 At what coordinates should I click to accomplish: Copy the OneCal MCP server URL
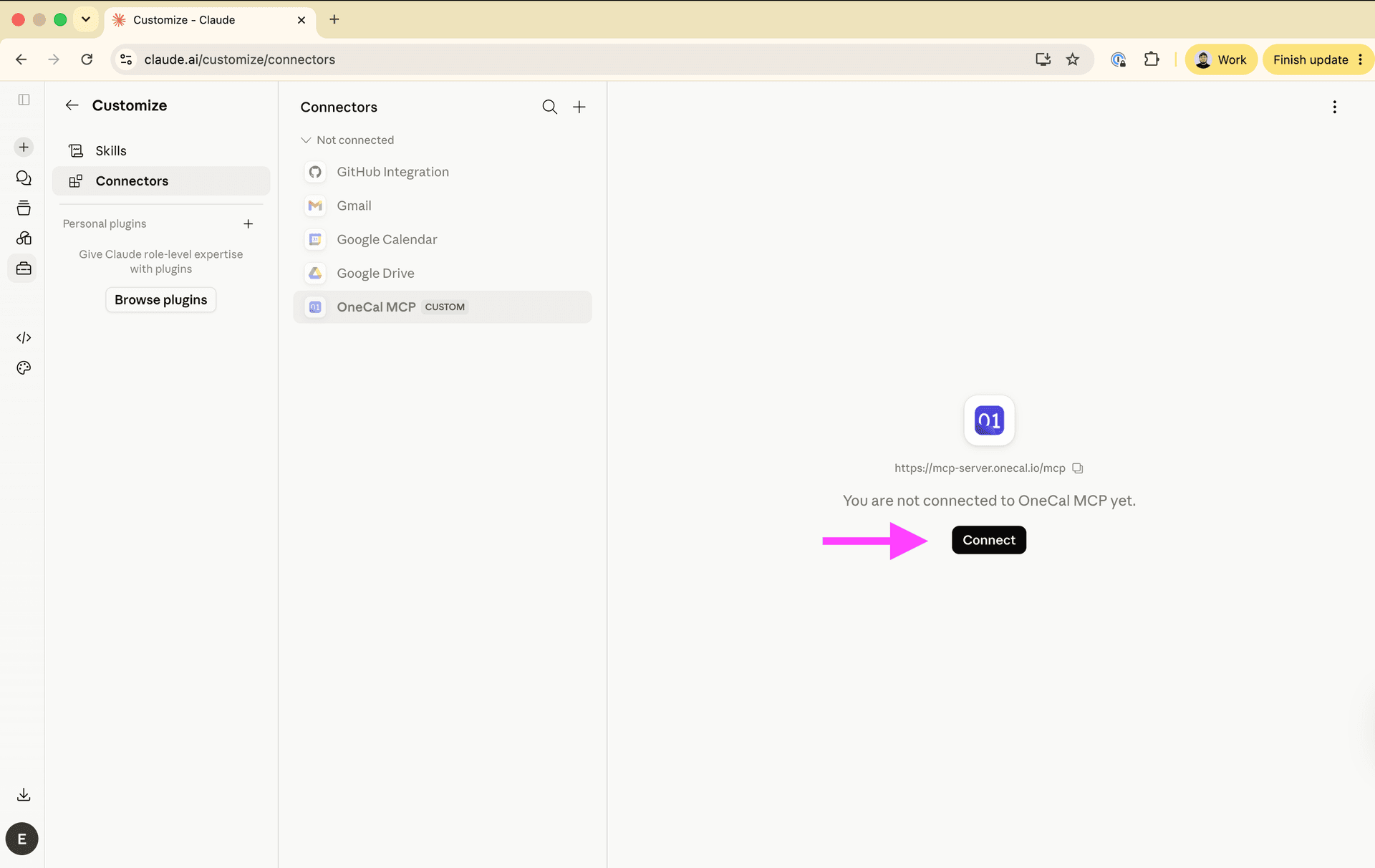1077,468
